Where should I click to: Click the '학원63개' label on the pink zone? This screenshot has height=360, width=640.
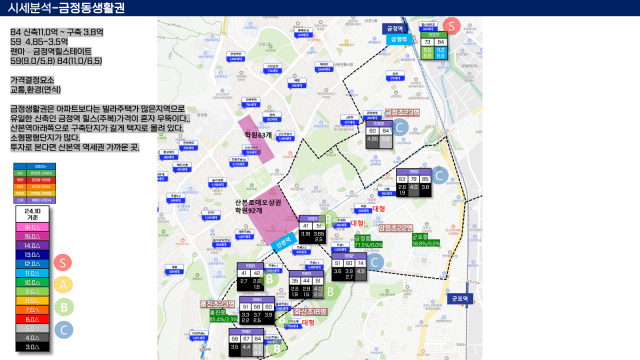point(258,135)
